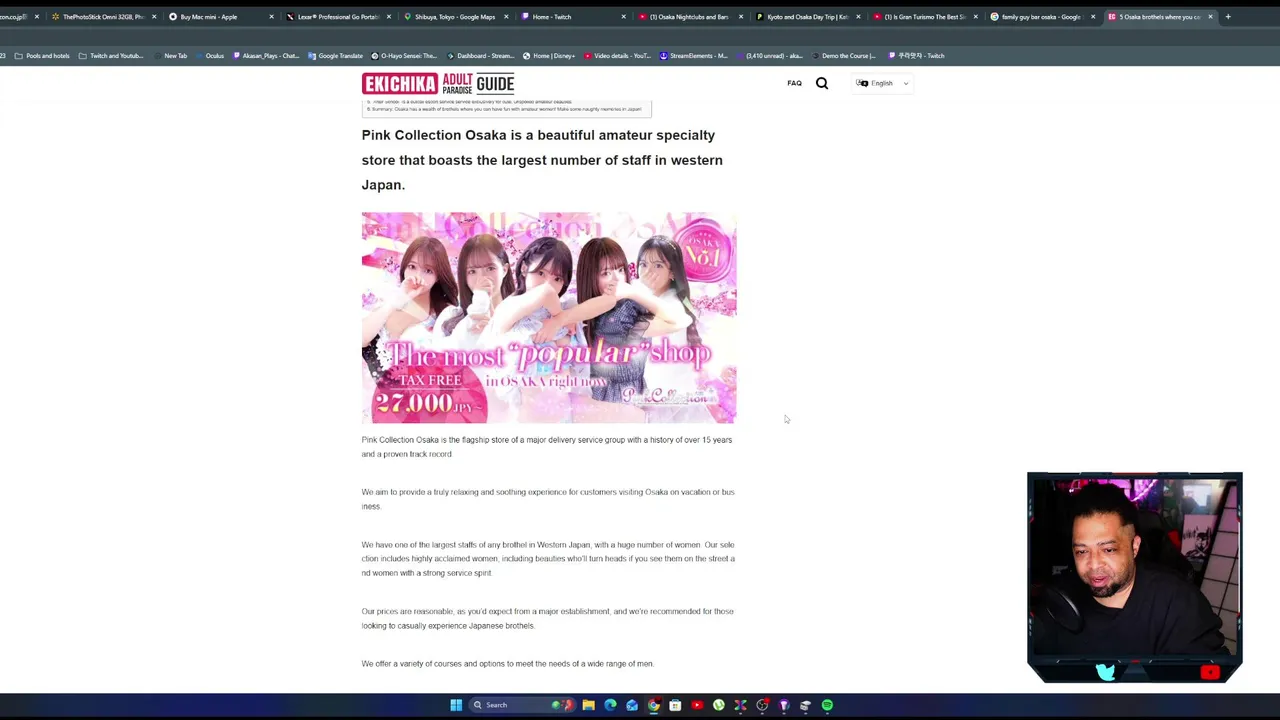Open the 'StreamElements' bookmark

693,56
